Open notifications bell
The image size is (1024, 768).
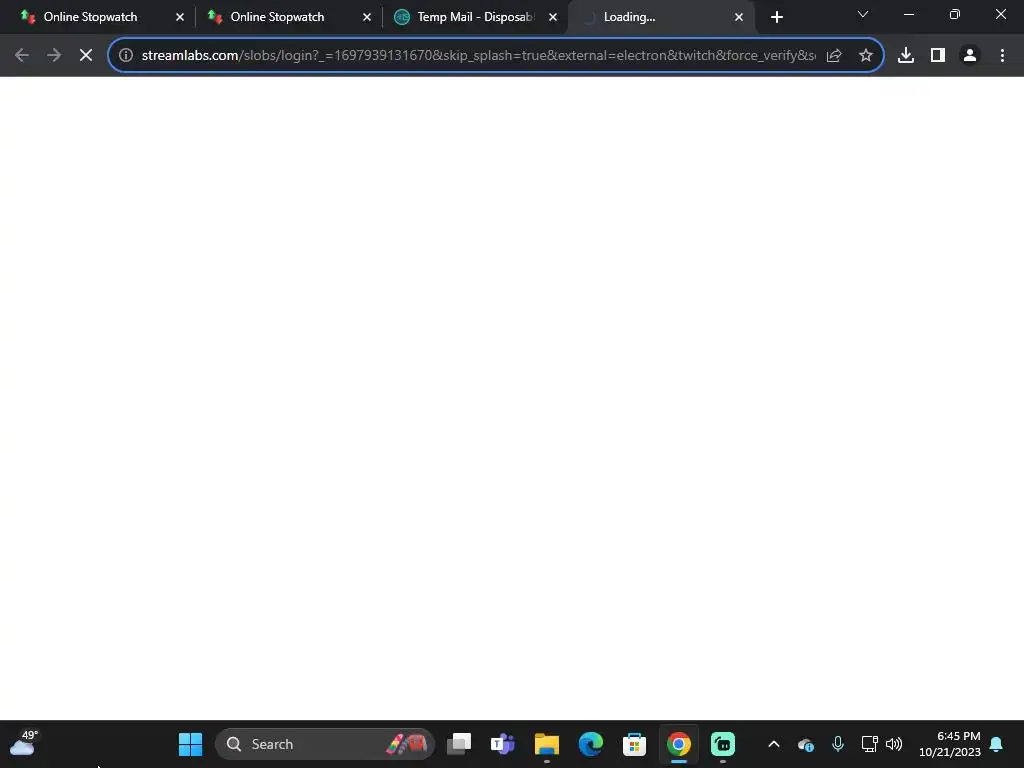click(997, 744)
